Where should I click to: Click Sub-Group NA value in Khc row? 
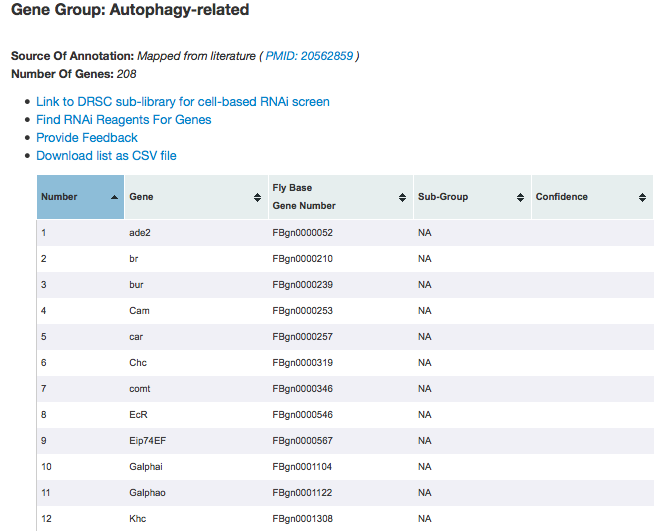pyautogui.click(x=424, y=519)
